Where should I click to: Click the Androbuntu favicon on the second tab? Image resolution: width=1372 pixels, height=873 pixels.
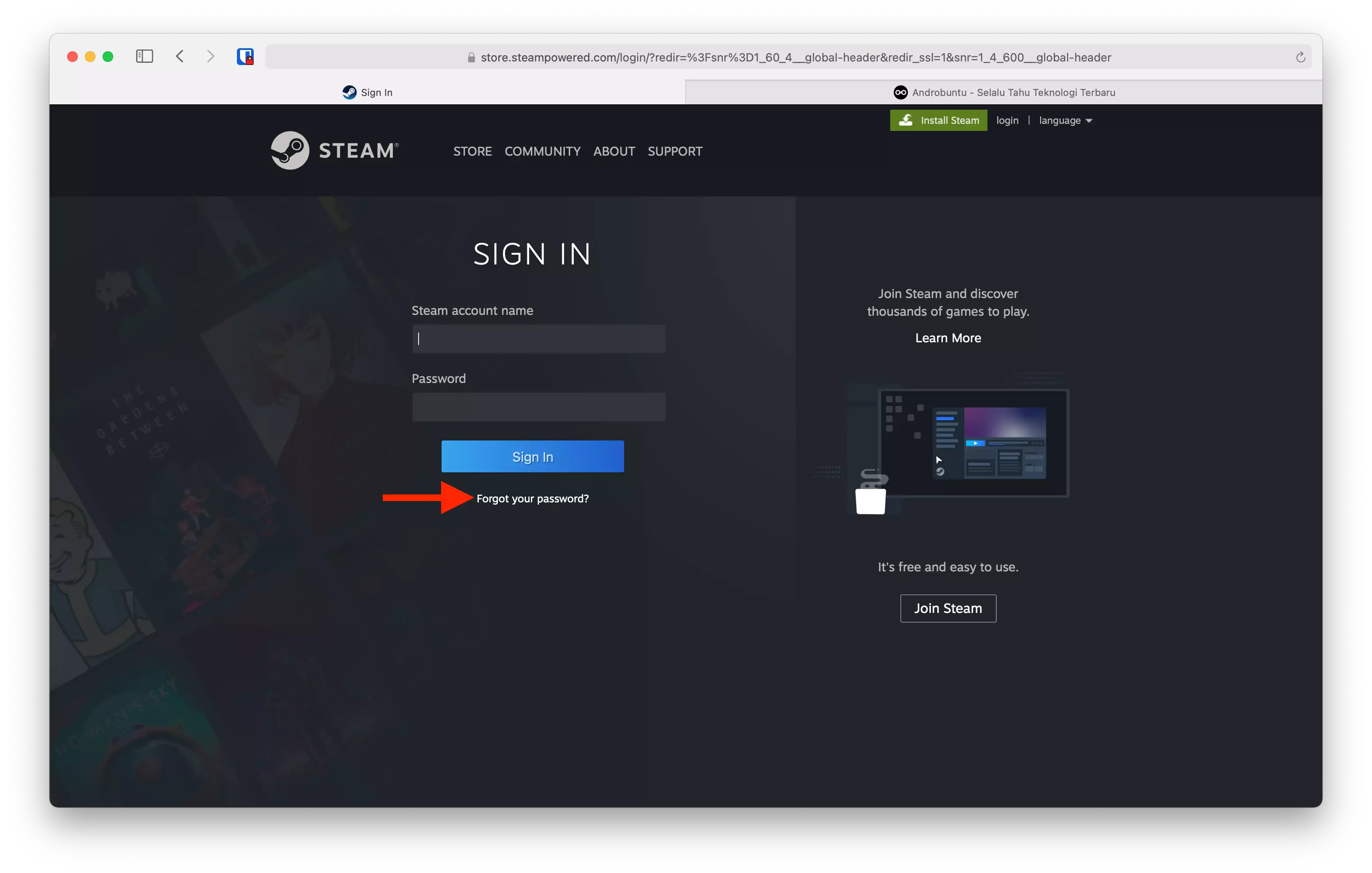point(901,92)
